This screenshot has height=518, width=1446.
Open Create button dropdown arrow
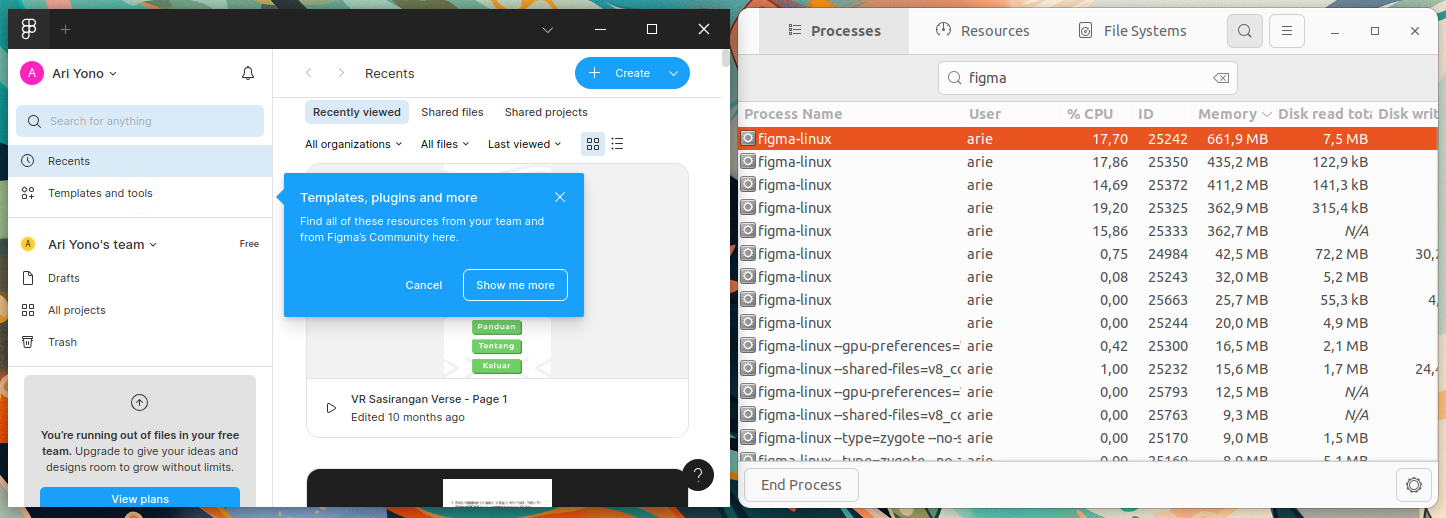pos(673,73)
